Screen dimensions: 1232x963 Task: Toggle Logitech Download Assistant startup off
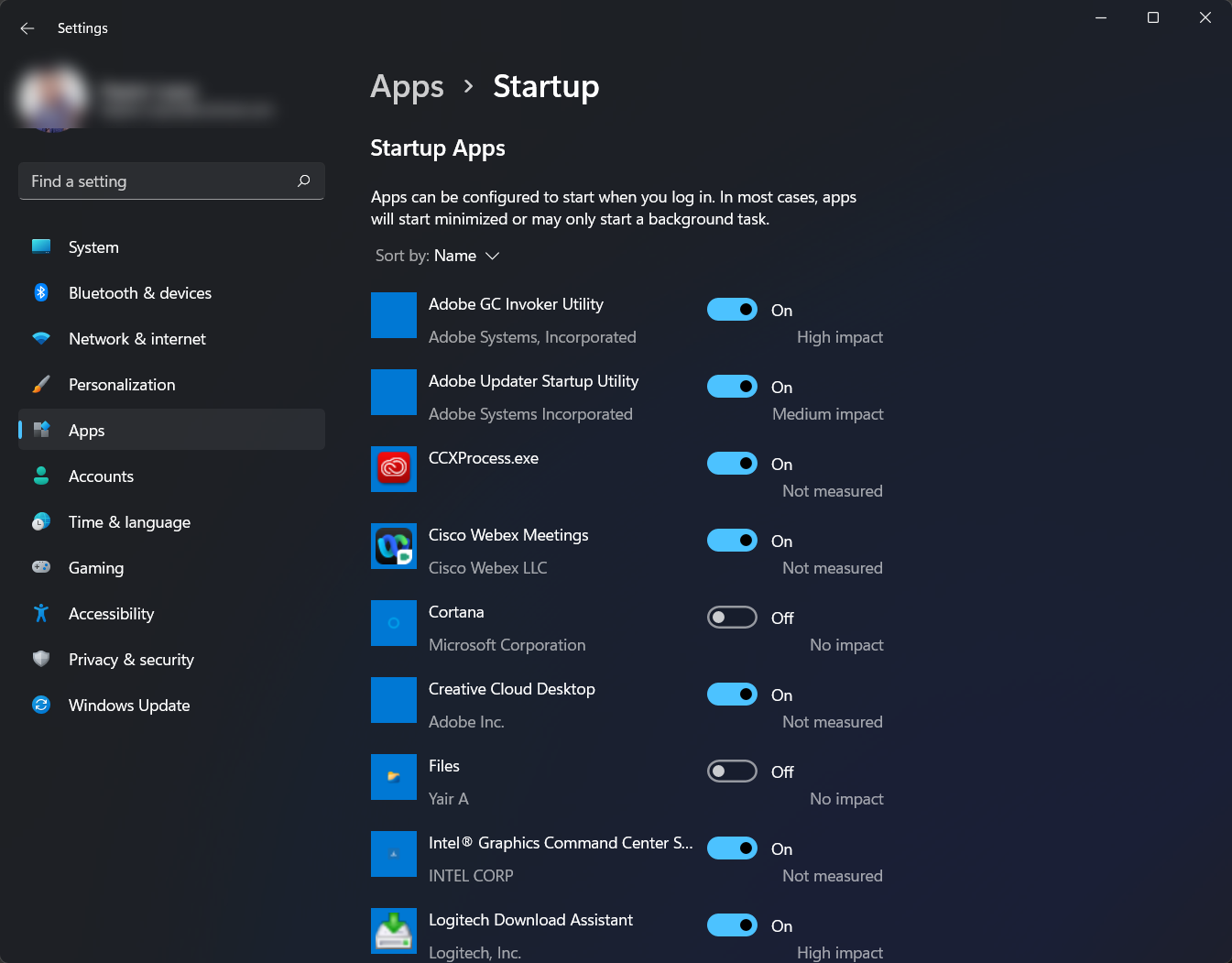732,925
